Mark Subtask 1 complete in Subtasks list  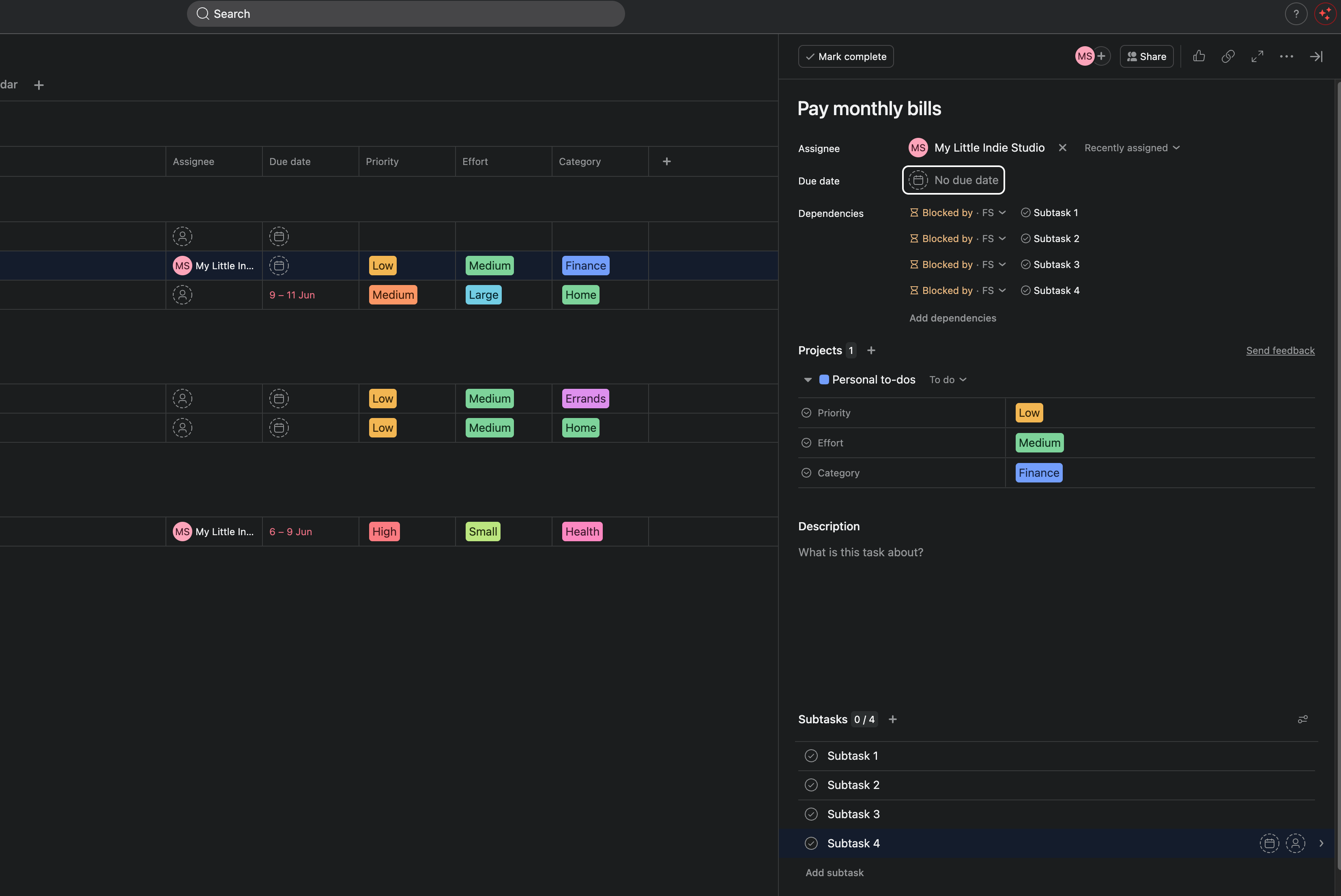click(x=810, y=755)
